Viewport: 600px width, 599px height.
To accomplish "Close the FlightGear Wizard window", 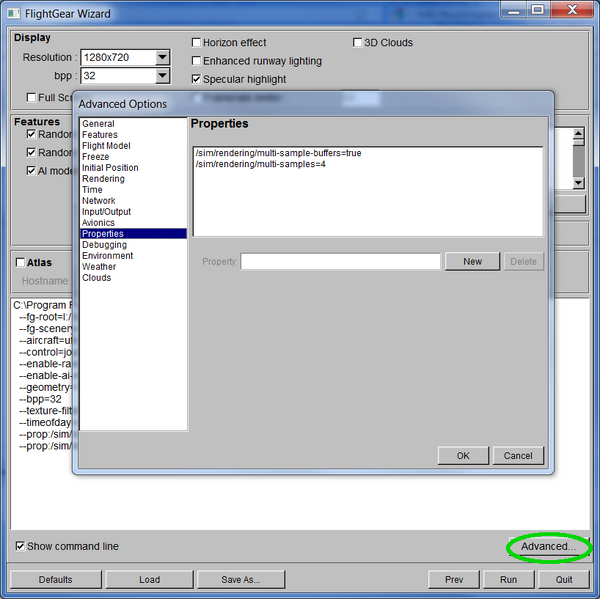I will [572, 10].
